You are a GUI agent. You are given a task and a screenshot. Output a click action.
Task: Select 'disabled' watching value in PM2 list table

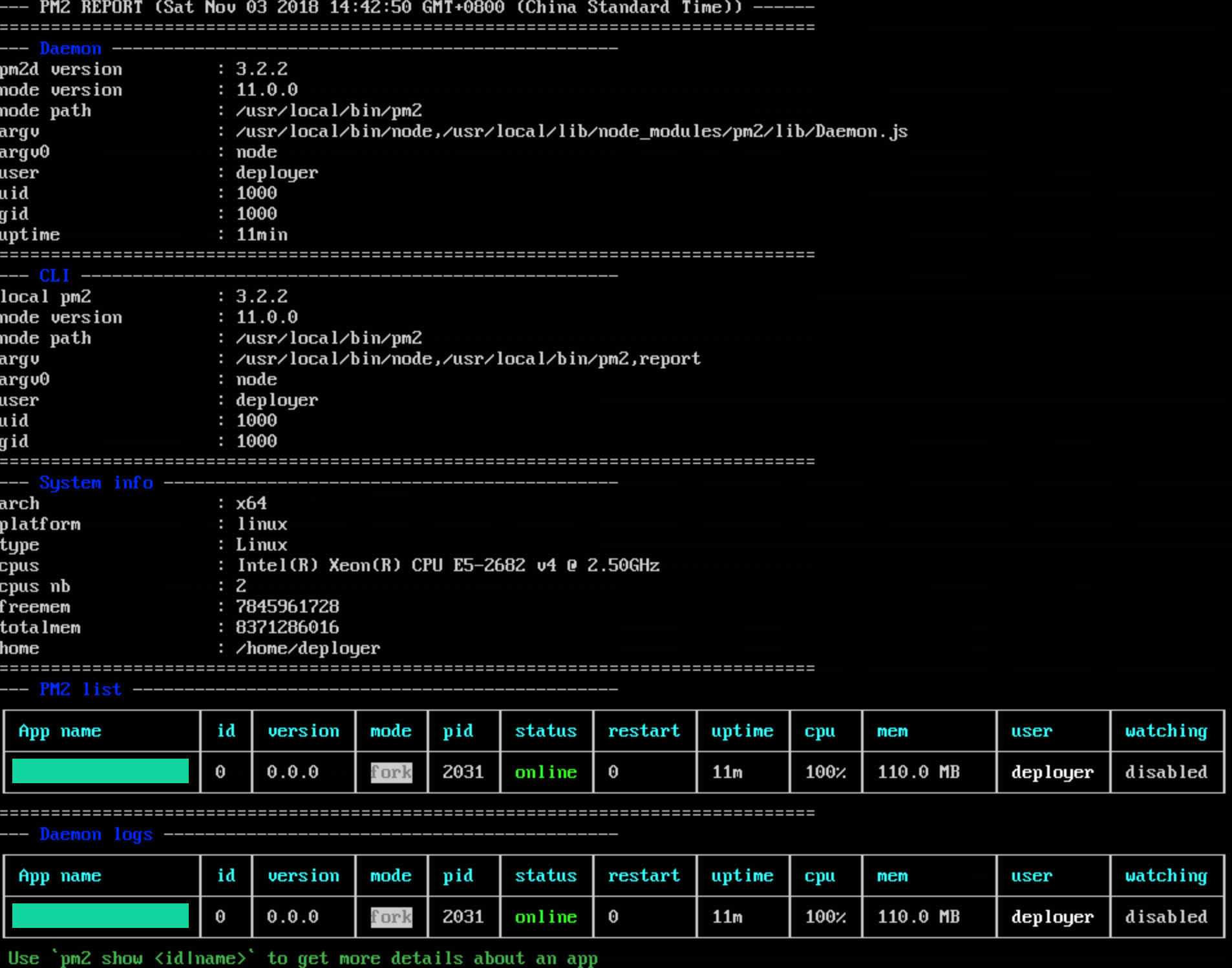[x=1166, y=772]
